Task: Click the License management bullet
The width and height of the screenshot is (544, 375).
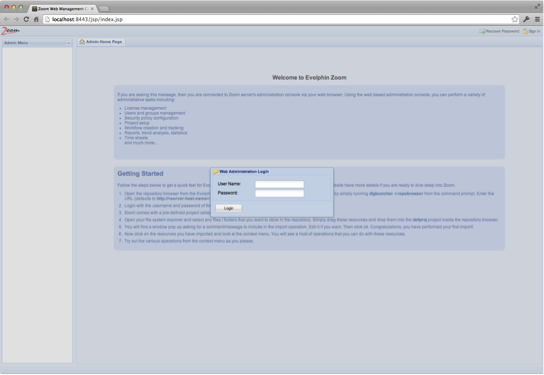Action: pos(145,108)
